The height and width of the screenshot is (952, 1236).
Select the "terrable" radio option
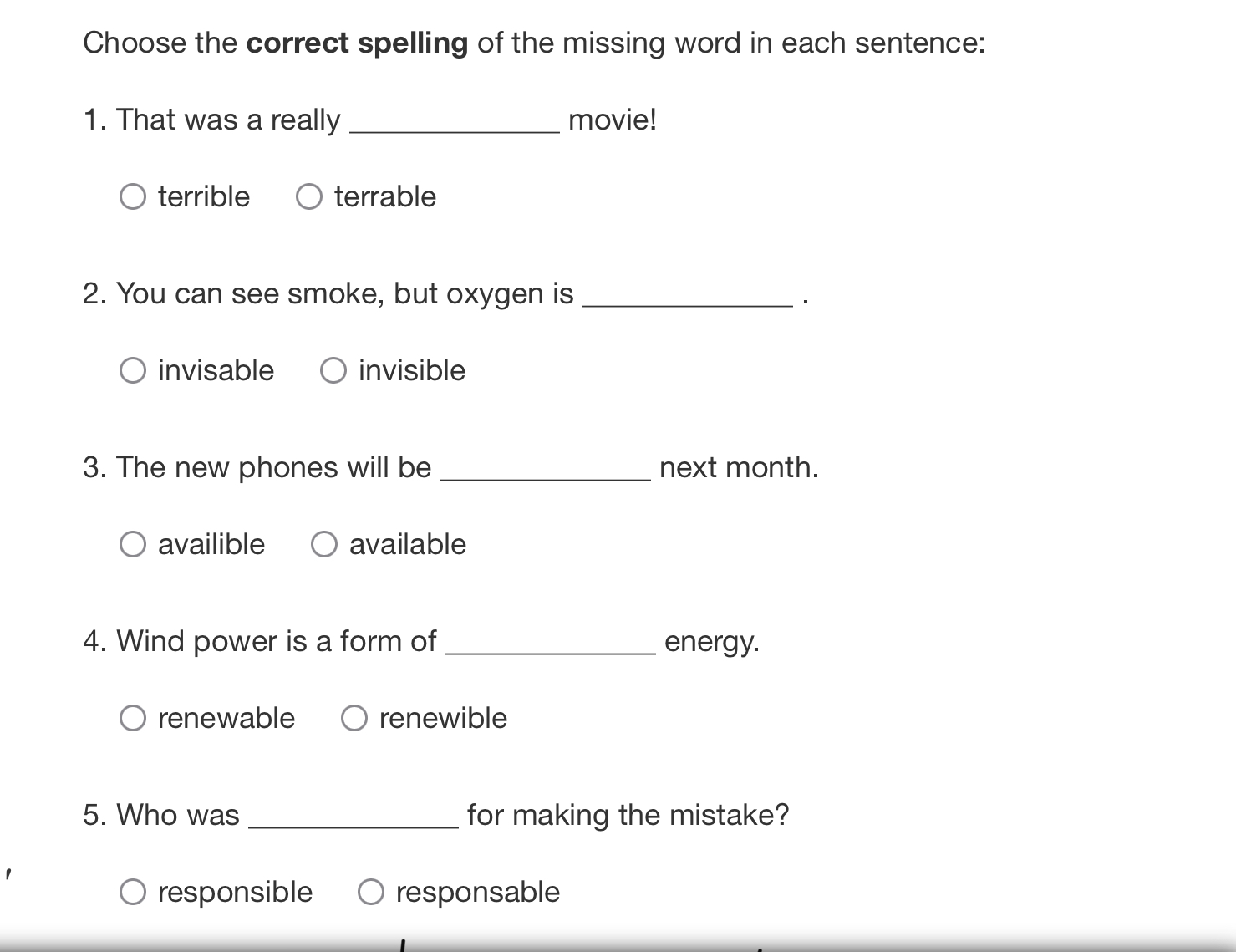pyautogui.click(x=309, y=196)
